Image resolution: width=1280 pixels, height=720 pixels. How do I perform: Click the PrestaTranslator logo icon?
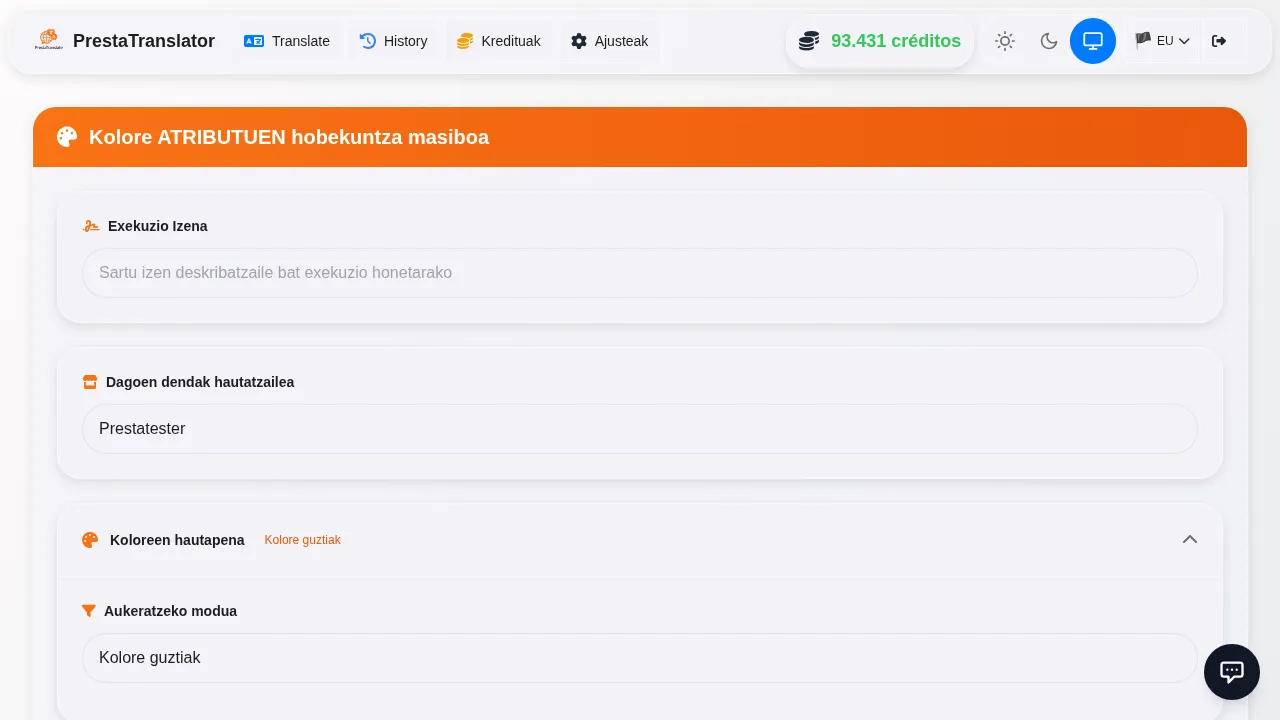click(x=48, y=41)
